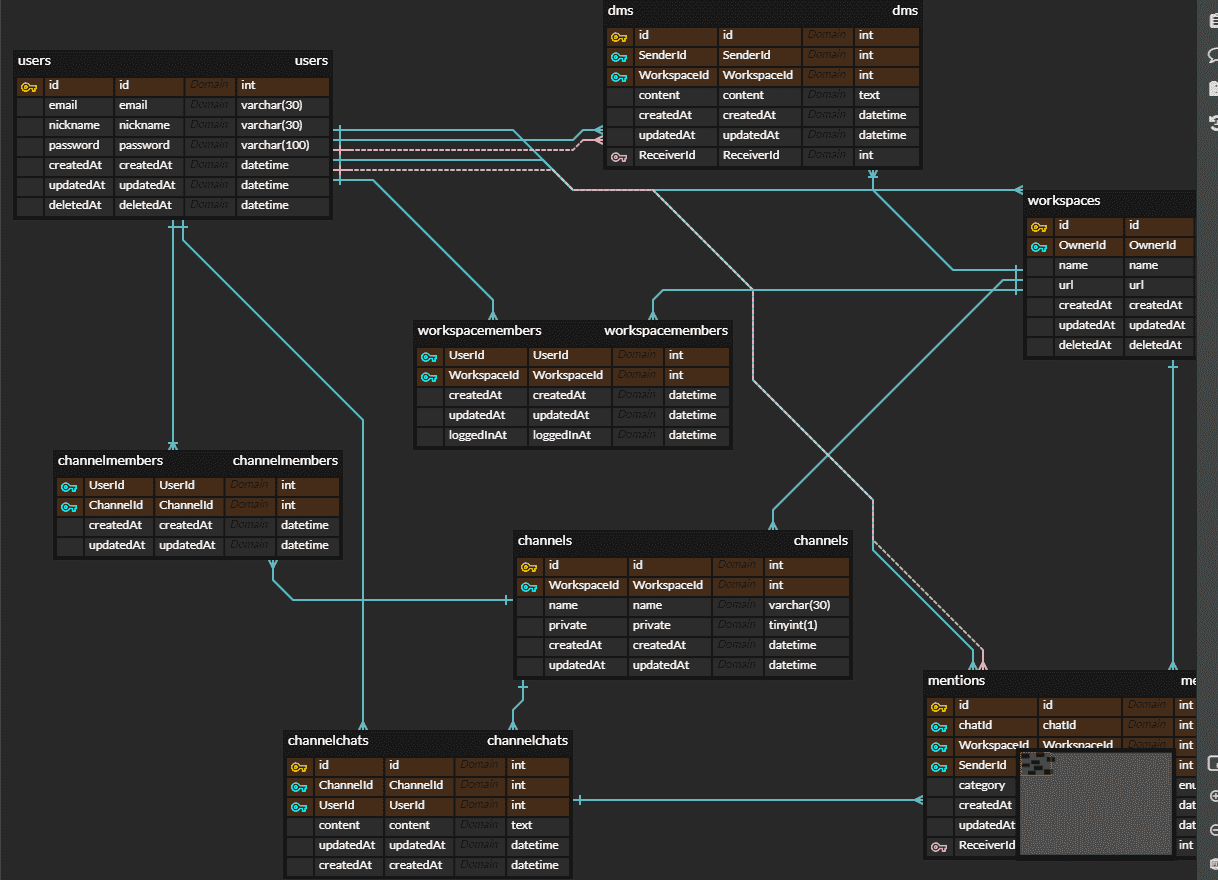1218x880 pixels.
Task: Click the pink ReceiverId key icon in dms
Action: [x=619, y=156]
